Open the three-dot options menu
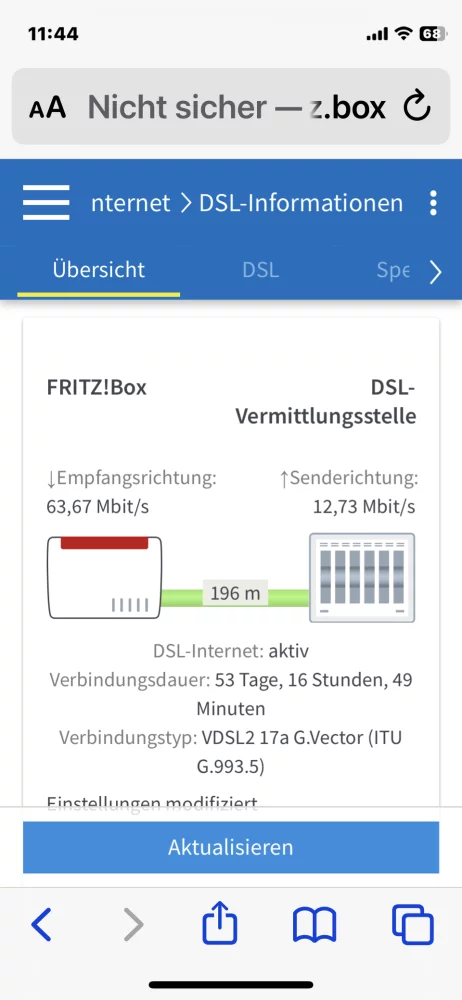 click(x=433, y=203)
